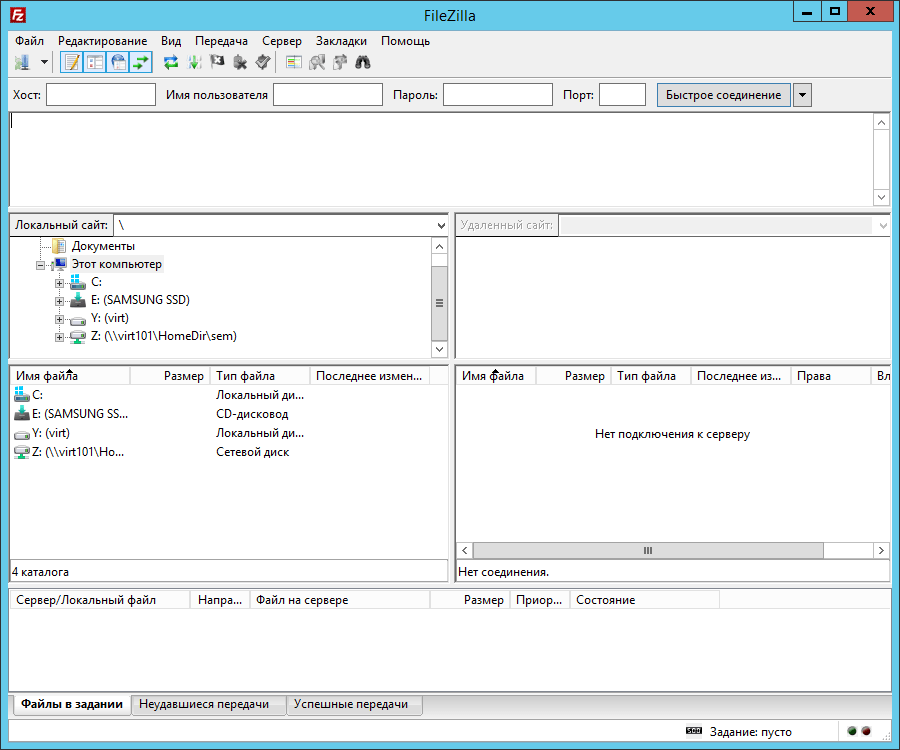Click the remote list horizontal scrollbar thumb
The image size is (900, 750).
tap(648, 550)
